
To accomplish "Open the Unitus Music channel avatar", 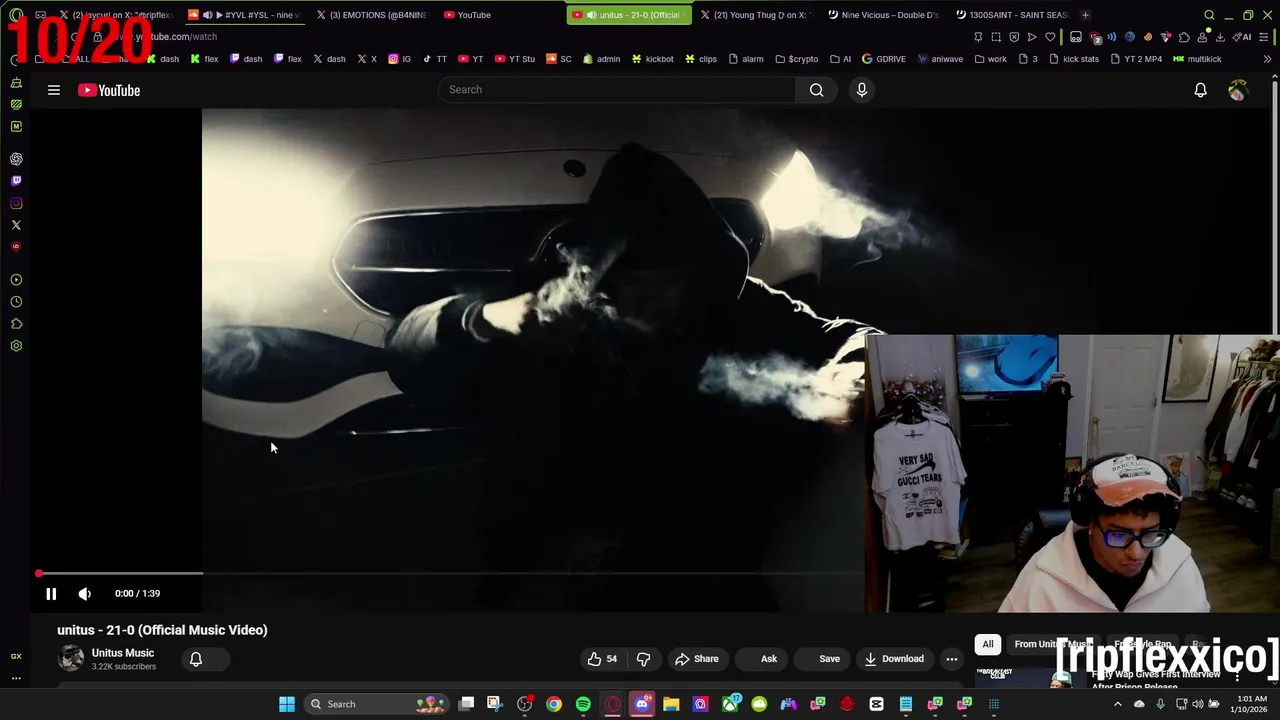I will tap(71, 658).
